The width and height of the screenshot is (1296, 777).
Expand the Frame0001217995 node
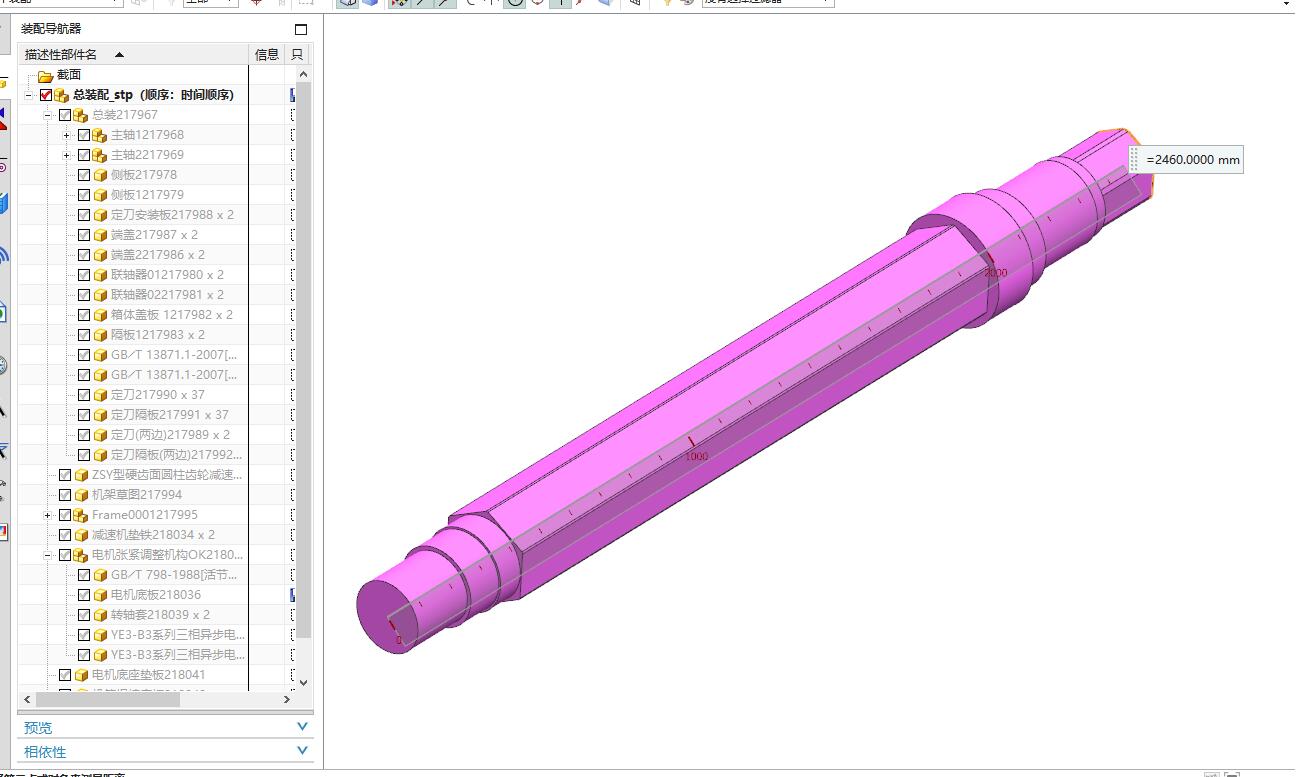(48, 515)
